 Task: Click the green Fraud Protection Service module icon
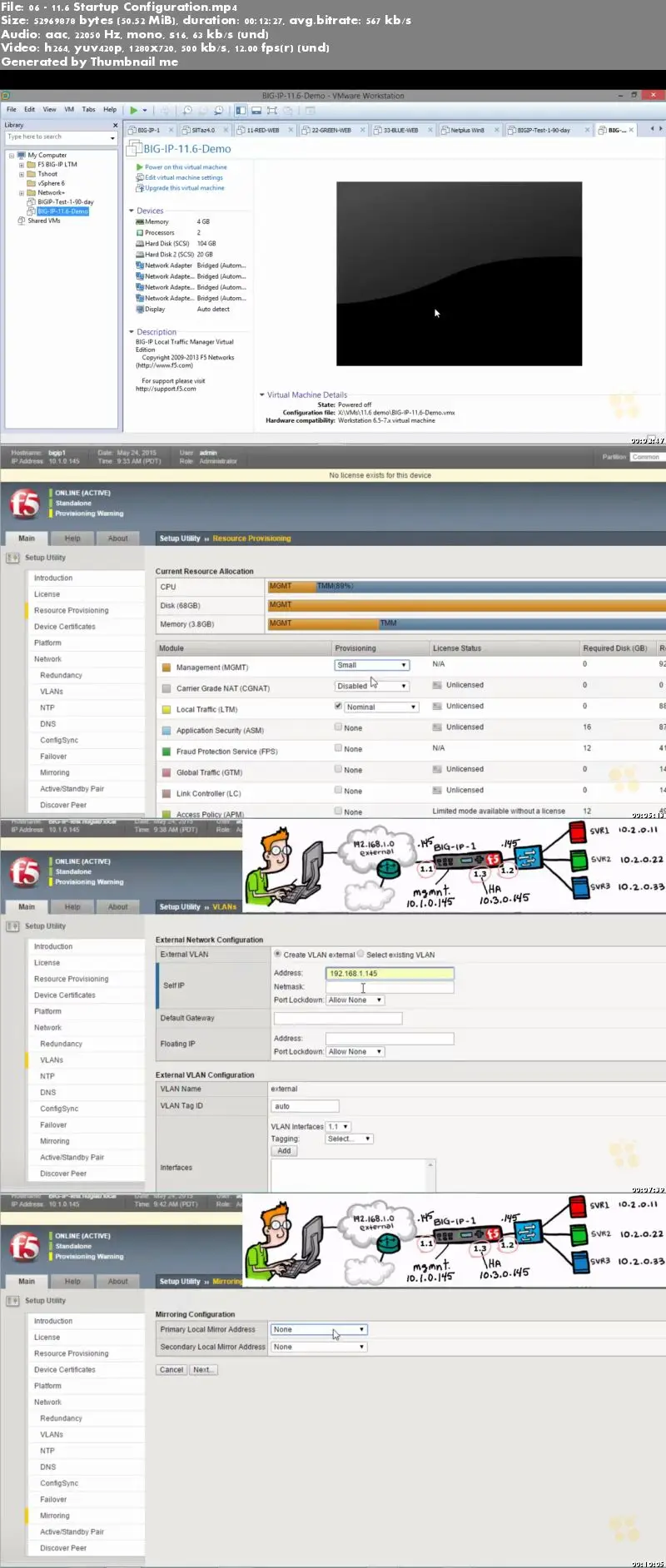tap(166, 752)
